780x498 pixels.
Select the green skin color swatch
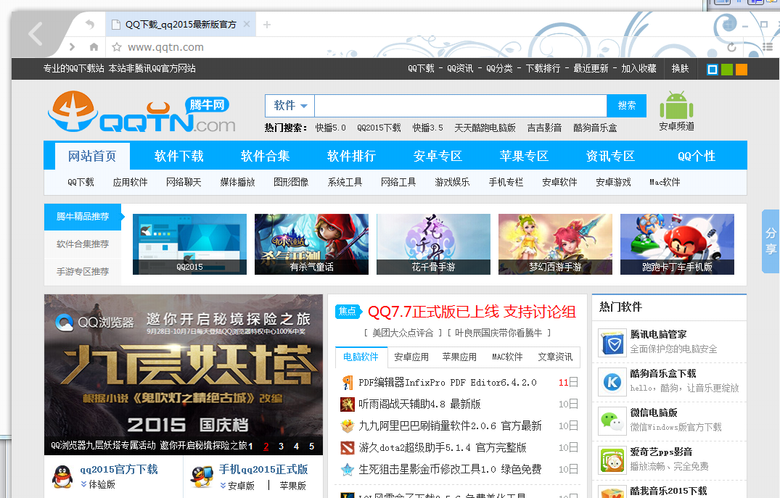727,69
